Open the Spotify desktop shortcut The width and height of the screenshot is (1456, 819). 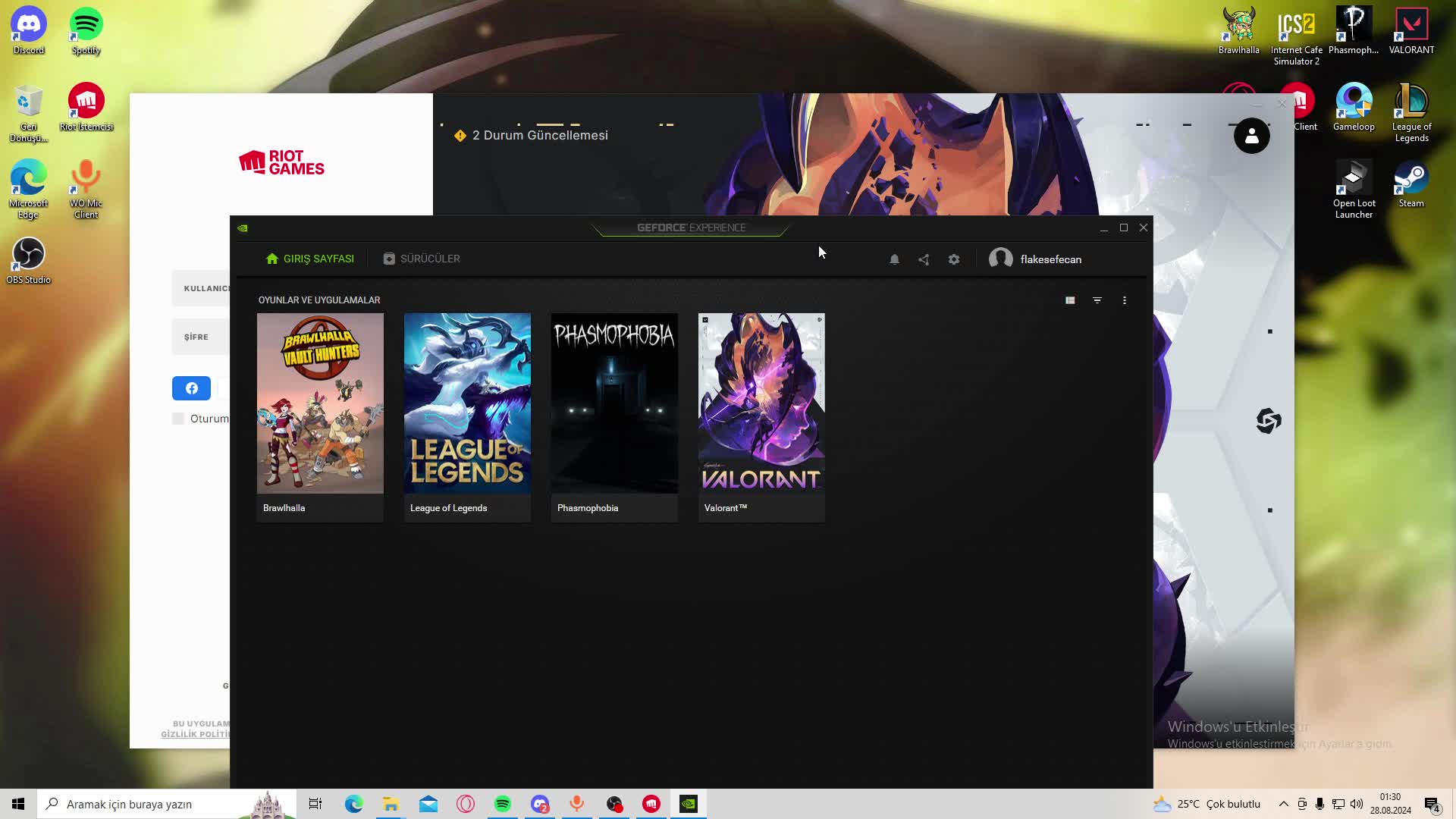[86, 31]
